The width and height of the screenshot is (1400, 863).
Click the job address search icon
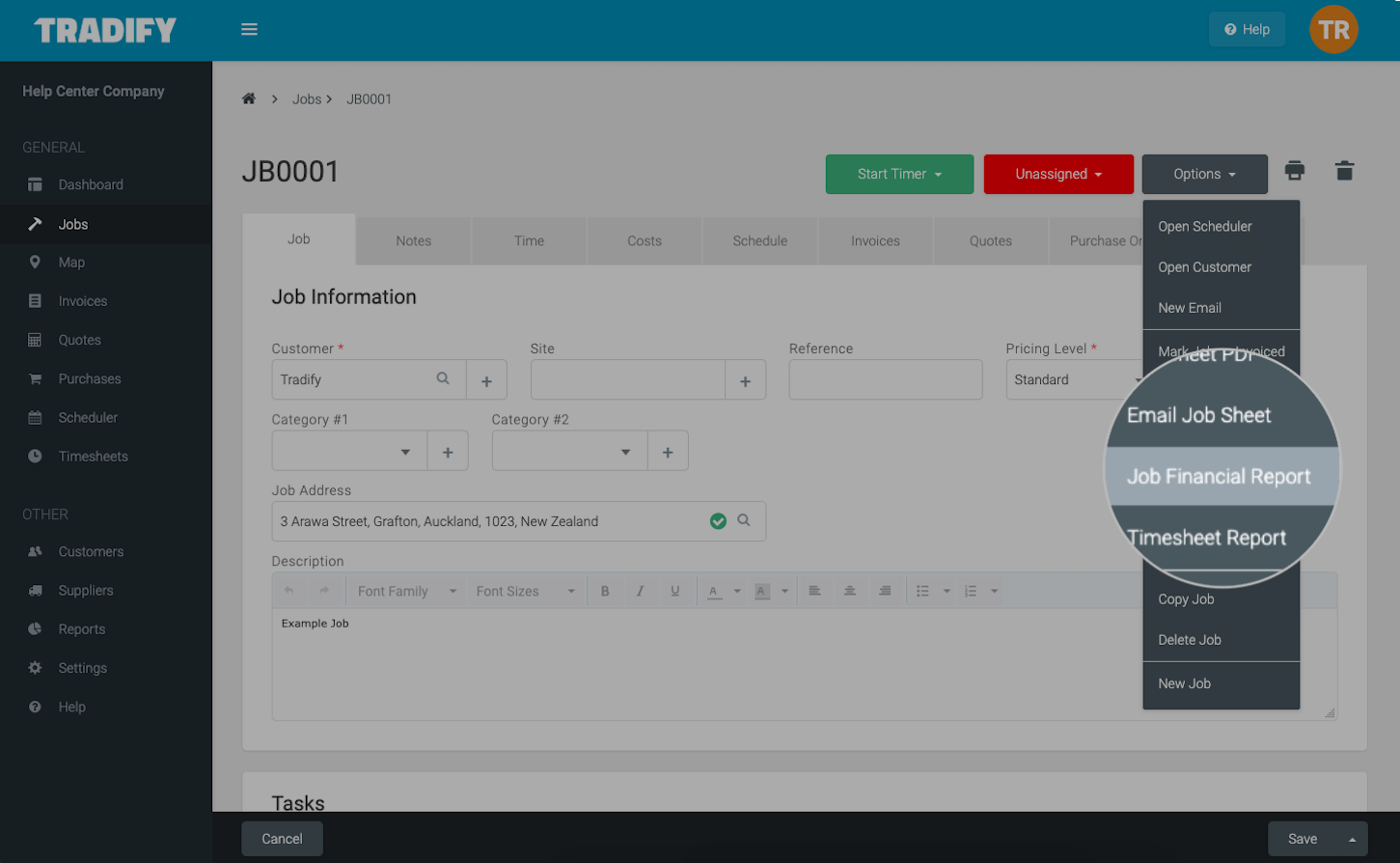[744, 520]
